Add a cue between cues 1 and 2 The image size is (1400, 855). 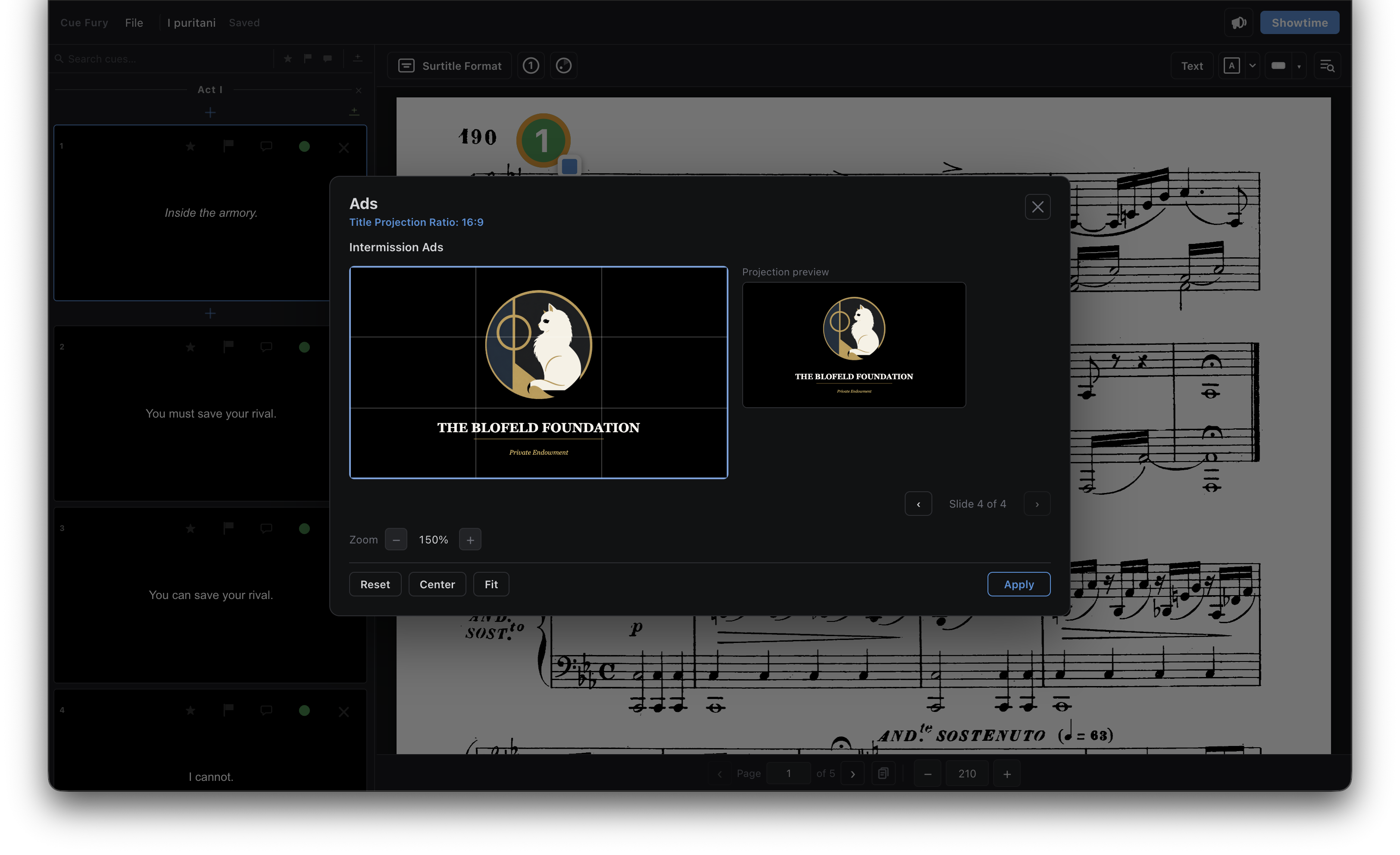pyautogui.click(x=210, y=313)
